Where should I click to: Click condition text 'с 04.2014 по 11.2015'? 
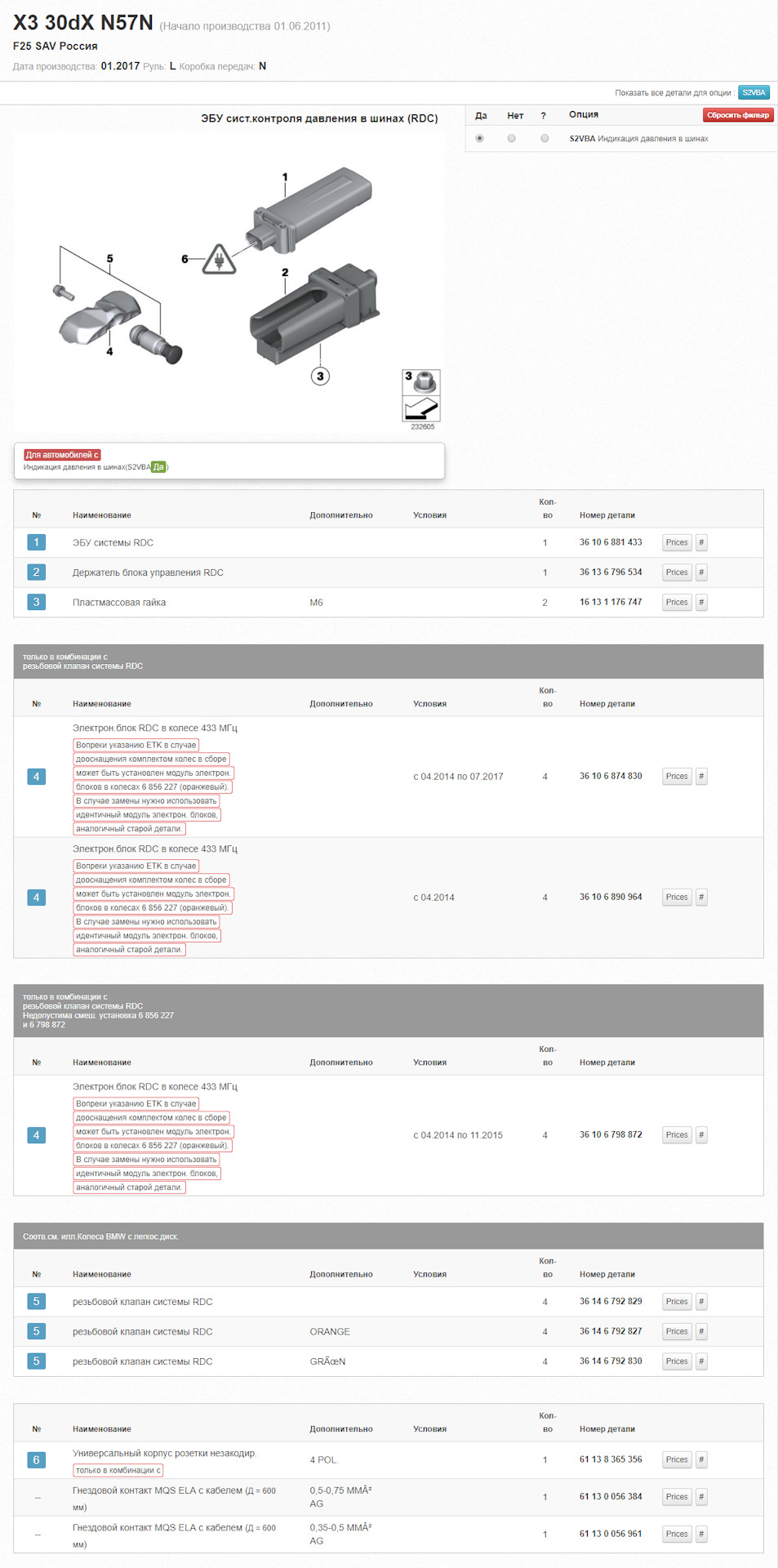point(458,1135)
